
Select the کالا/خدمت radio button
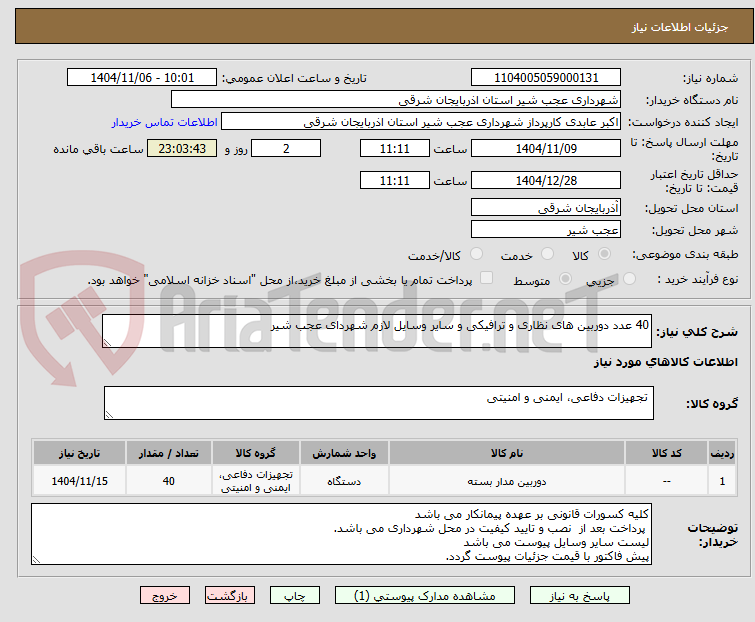click(x=476, y=254)
